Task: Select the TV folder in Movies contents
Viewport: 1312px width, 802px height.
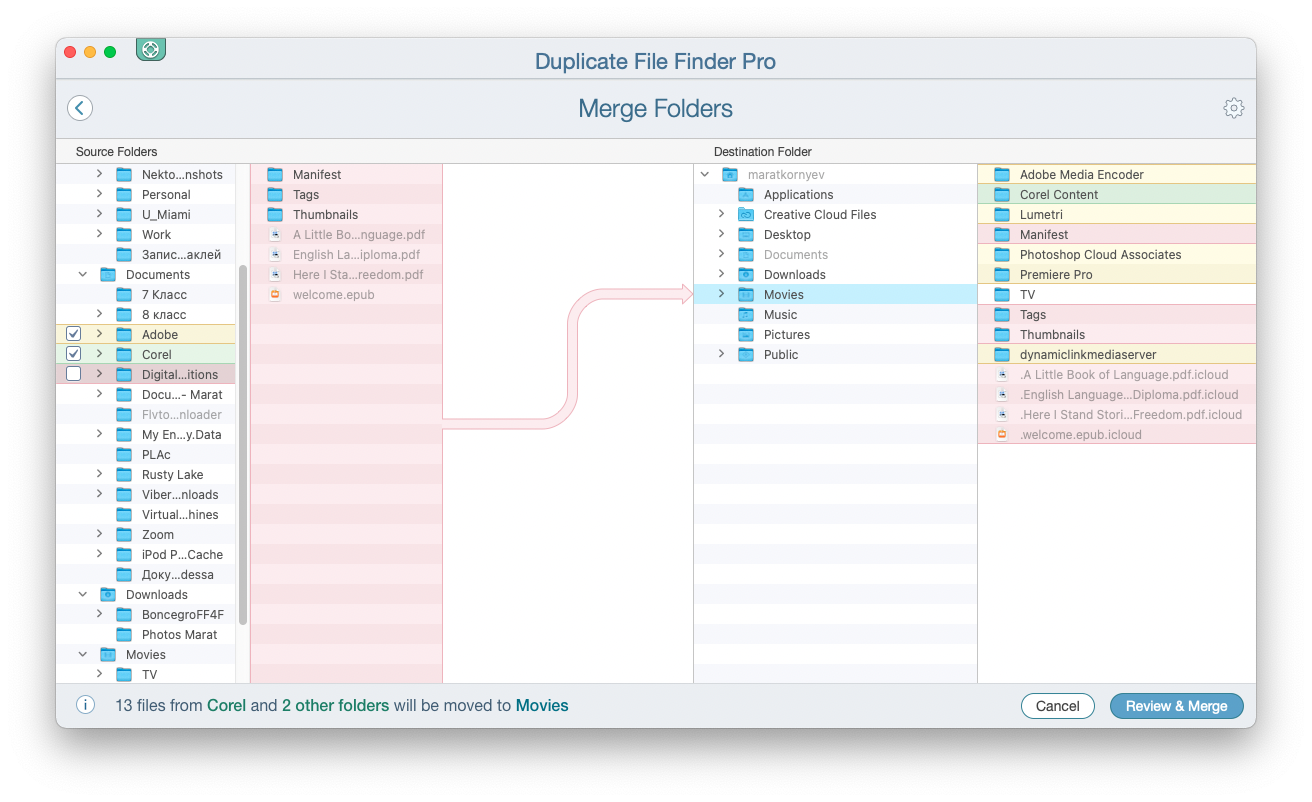Action: click(1116, 294)
